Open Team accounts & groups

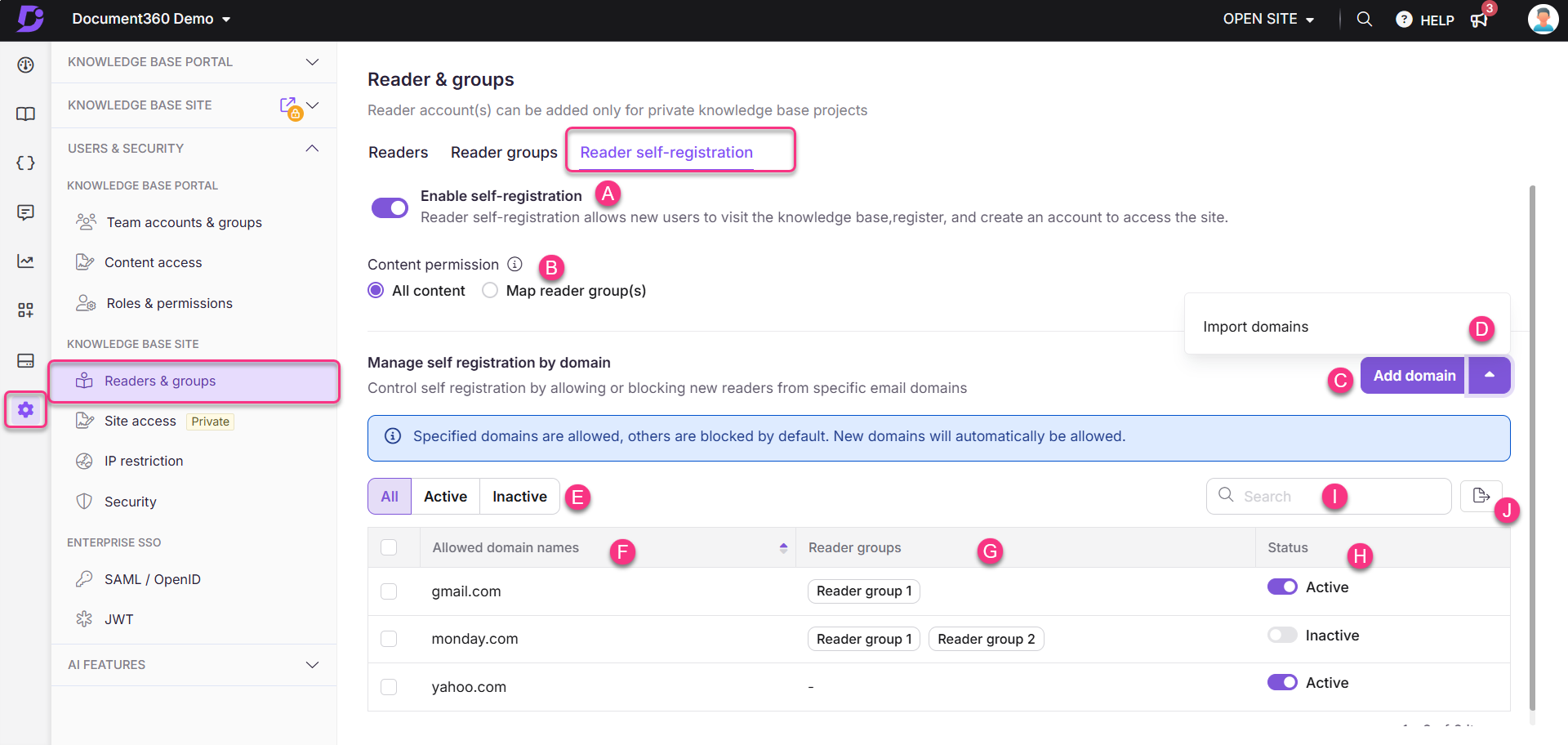click(184, 222)
